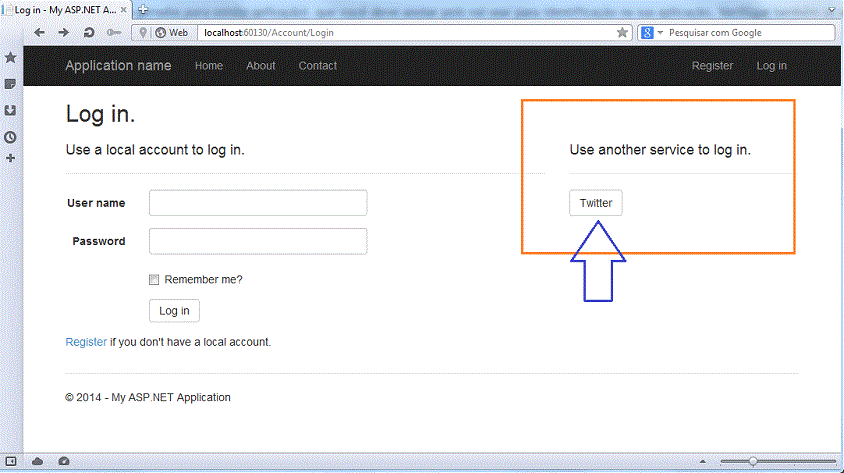Close the Log in browser tab
Viewport: 844px width, 473px height.
click(x=124, y=10)
